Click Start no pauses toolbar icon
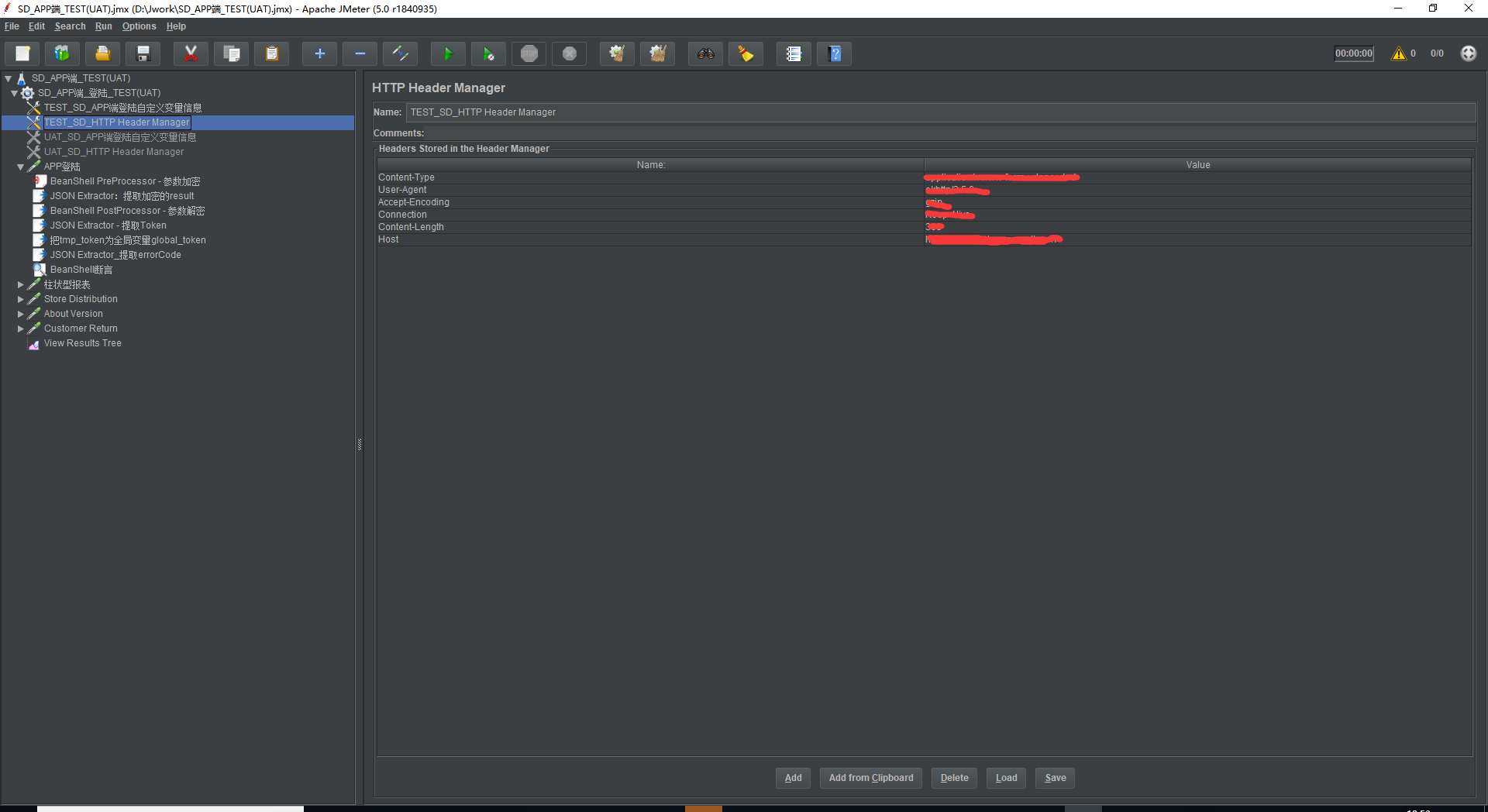1488x812 pixels. point(488,53)
